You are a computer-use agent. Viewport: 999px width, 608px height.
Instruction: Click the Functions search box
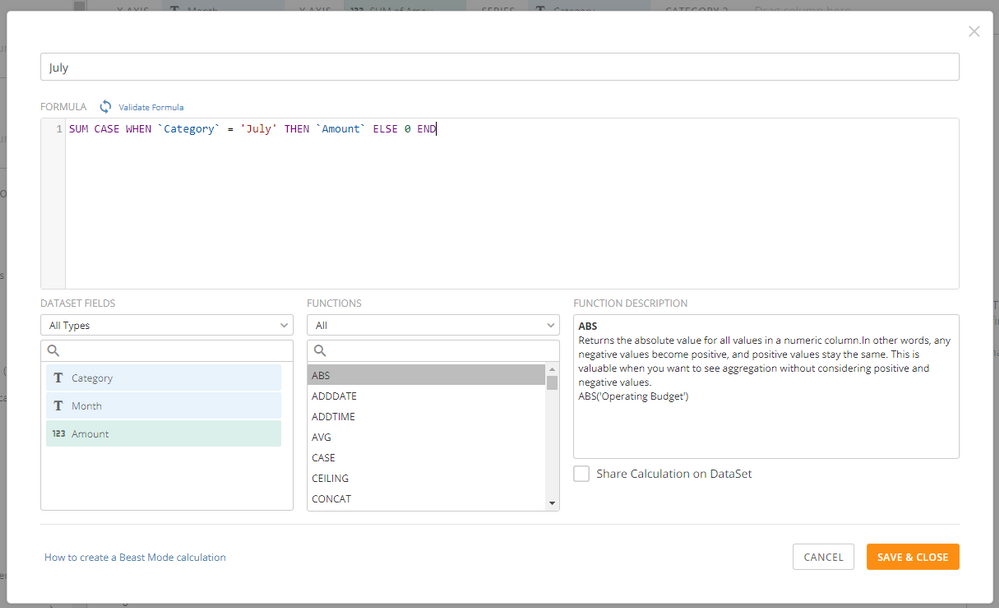click(433, 351)
